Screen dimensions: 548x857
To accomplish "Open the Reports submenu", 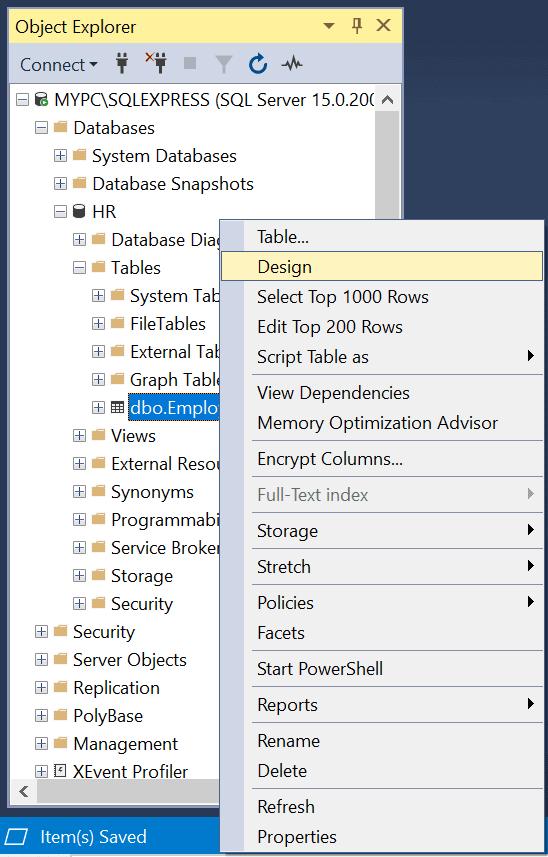I will (382, 705).
